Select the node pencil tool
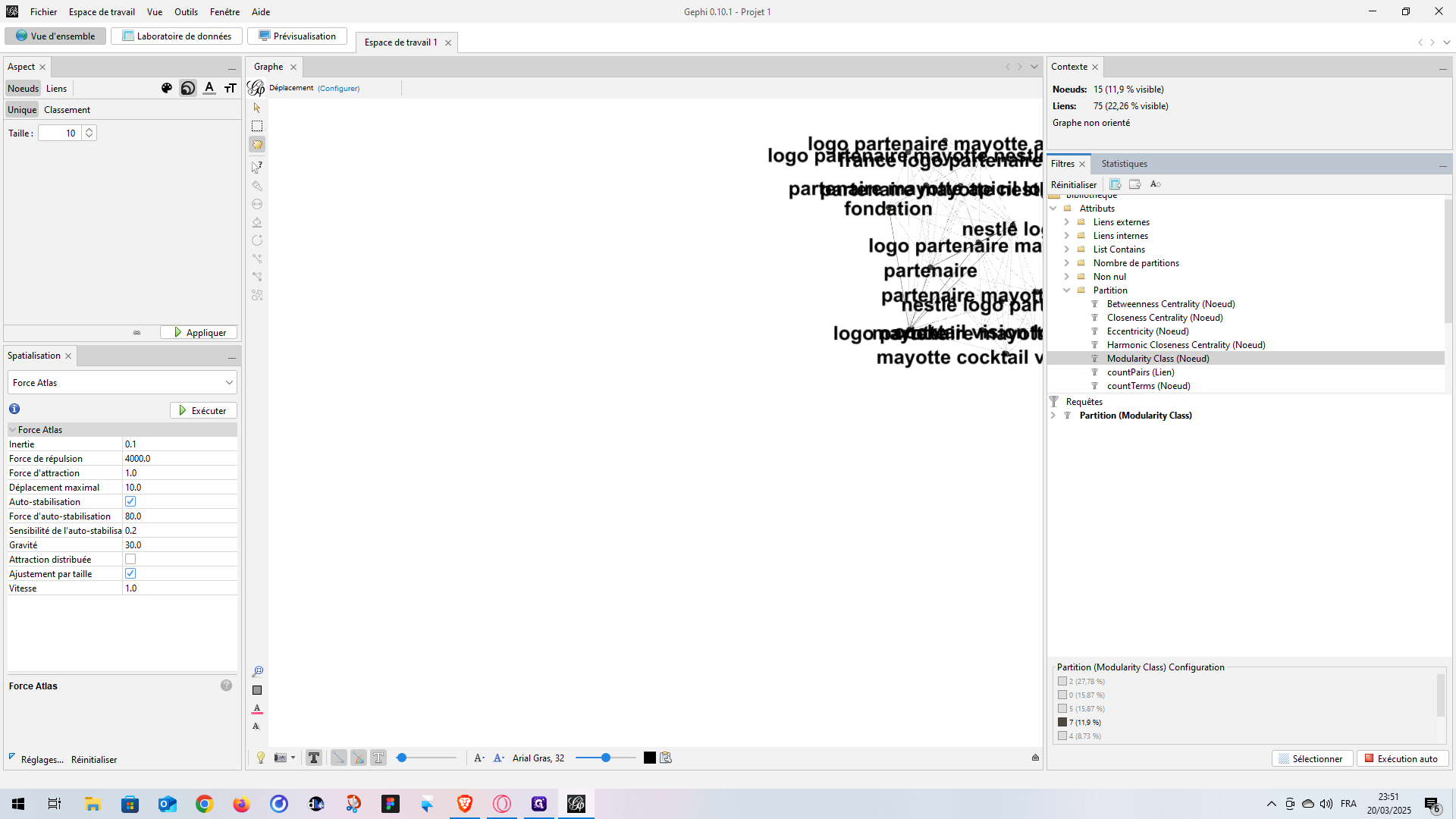This screenshot has width=1456, height=819. coord(257,240)
